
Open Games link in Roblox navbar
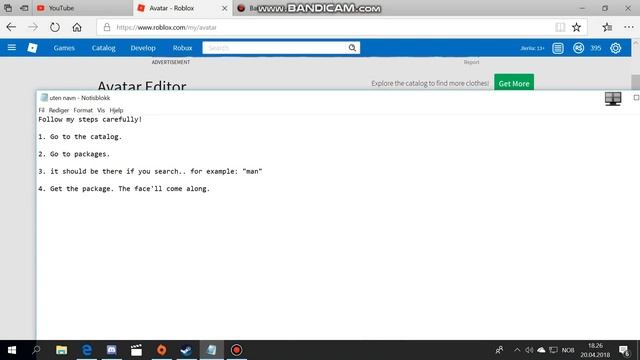tap(64, 48)
